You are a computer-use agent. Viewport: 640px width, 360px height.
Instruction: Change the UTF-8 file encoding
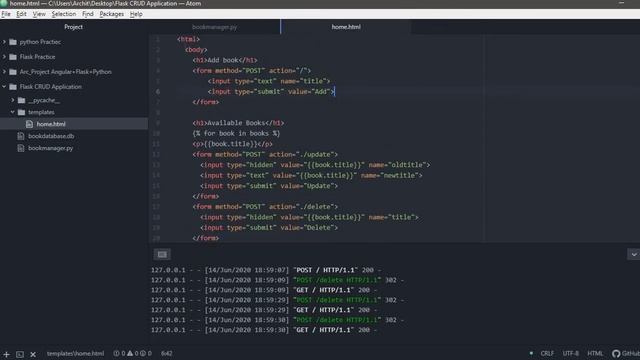tap(571, 353)
